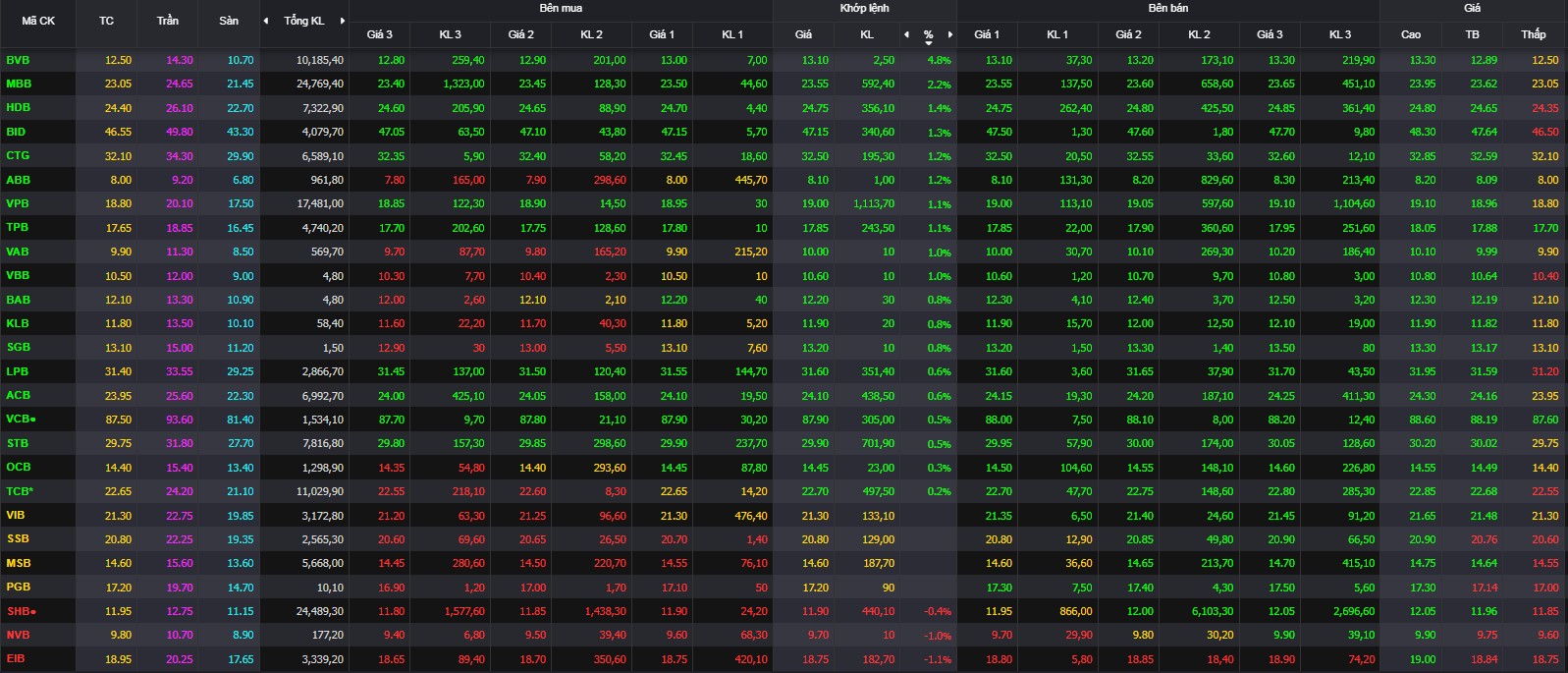Click the Thấp low price column header

click(x=1534, y=34)
